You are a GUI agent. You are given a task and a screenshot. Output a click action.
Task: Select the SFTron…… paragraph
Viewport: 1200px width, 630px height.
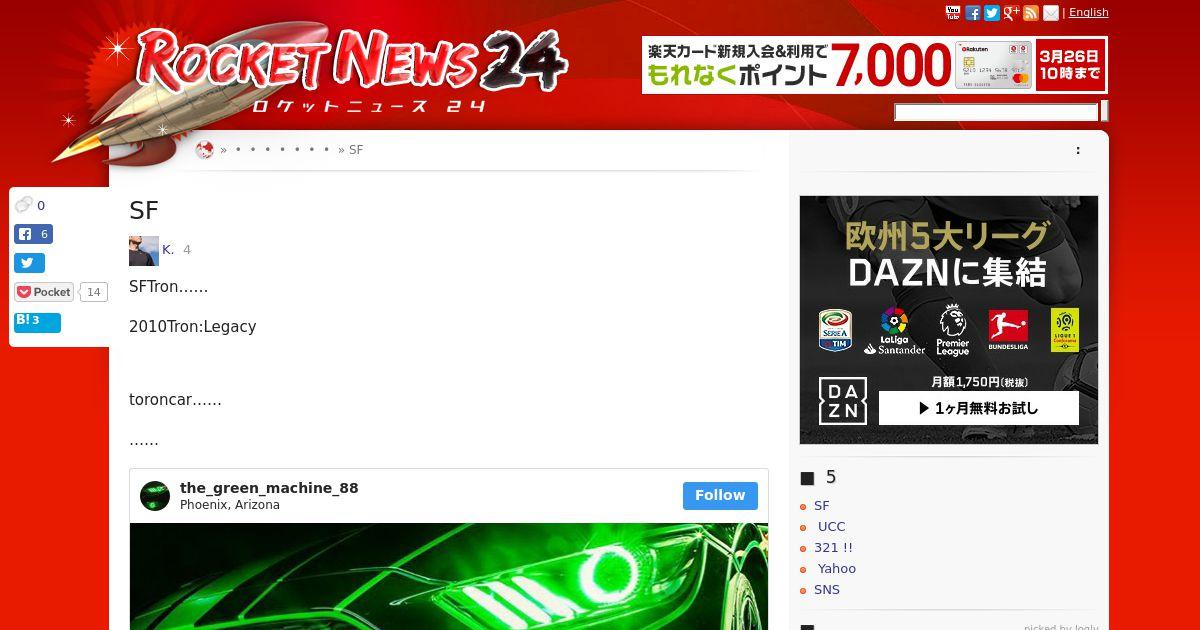point(169,287)
